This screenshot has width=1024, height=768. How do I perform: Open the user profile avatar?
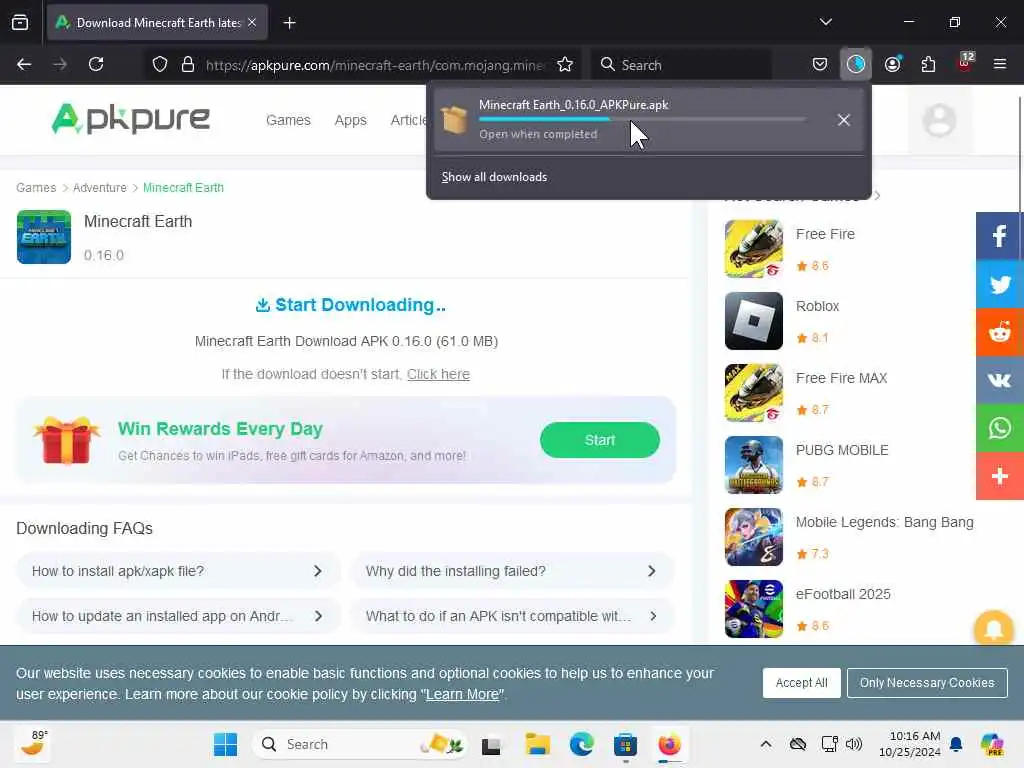[939, 120]
